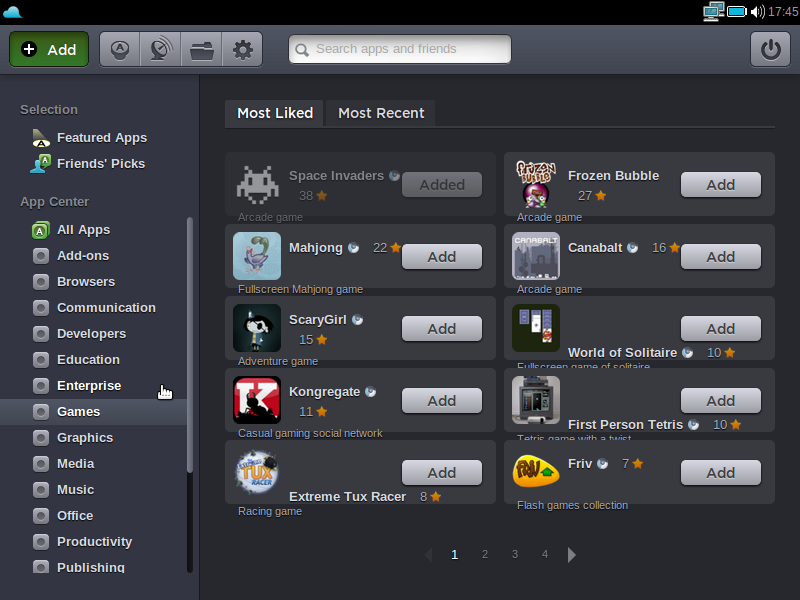The height and width of the screenshot is (600, 800).
Task: Click the volume speaker icon in system tray
Action: 757,12
